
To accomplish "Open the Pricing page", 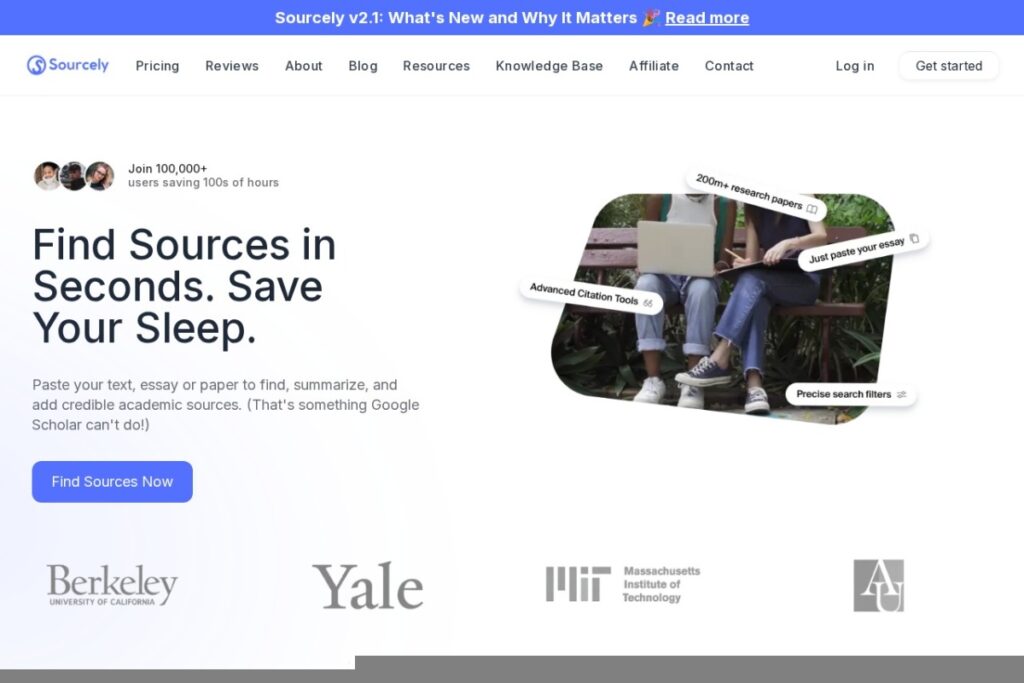I will click(157, 66).
